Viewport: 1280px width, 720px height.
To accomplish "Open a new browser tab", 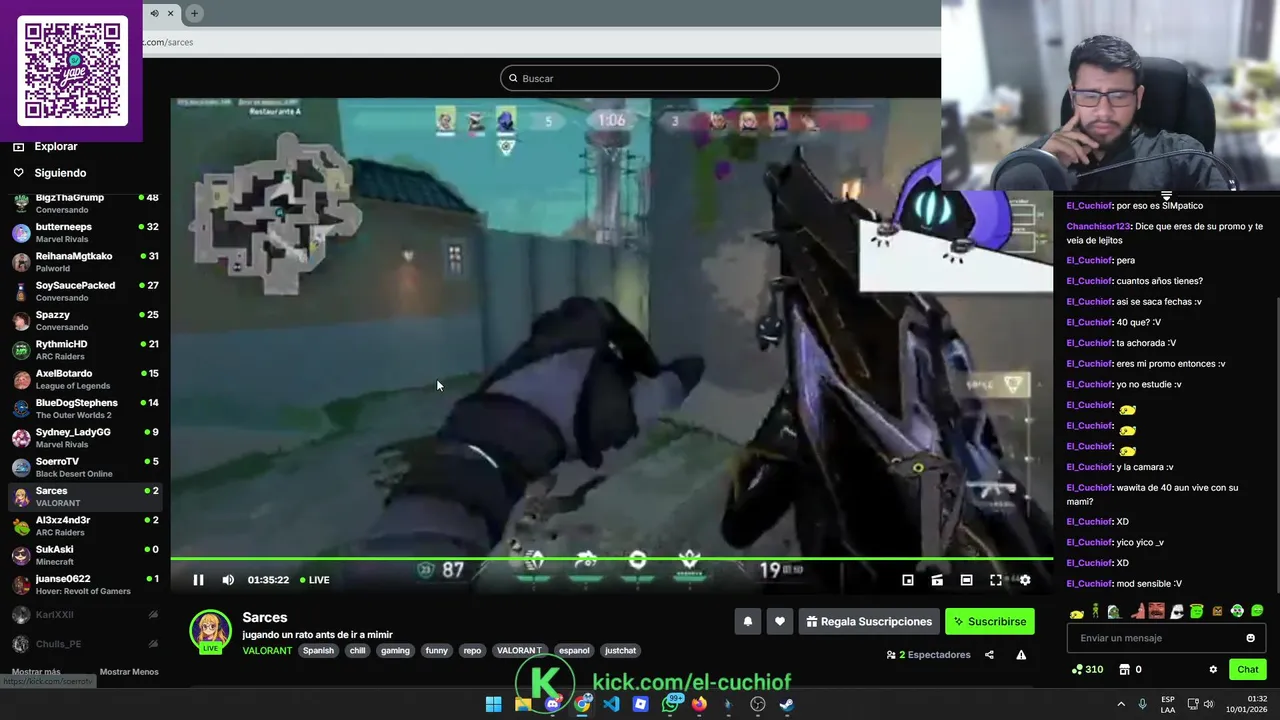I will tap(194, 13).
